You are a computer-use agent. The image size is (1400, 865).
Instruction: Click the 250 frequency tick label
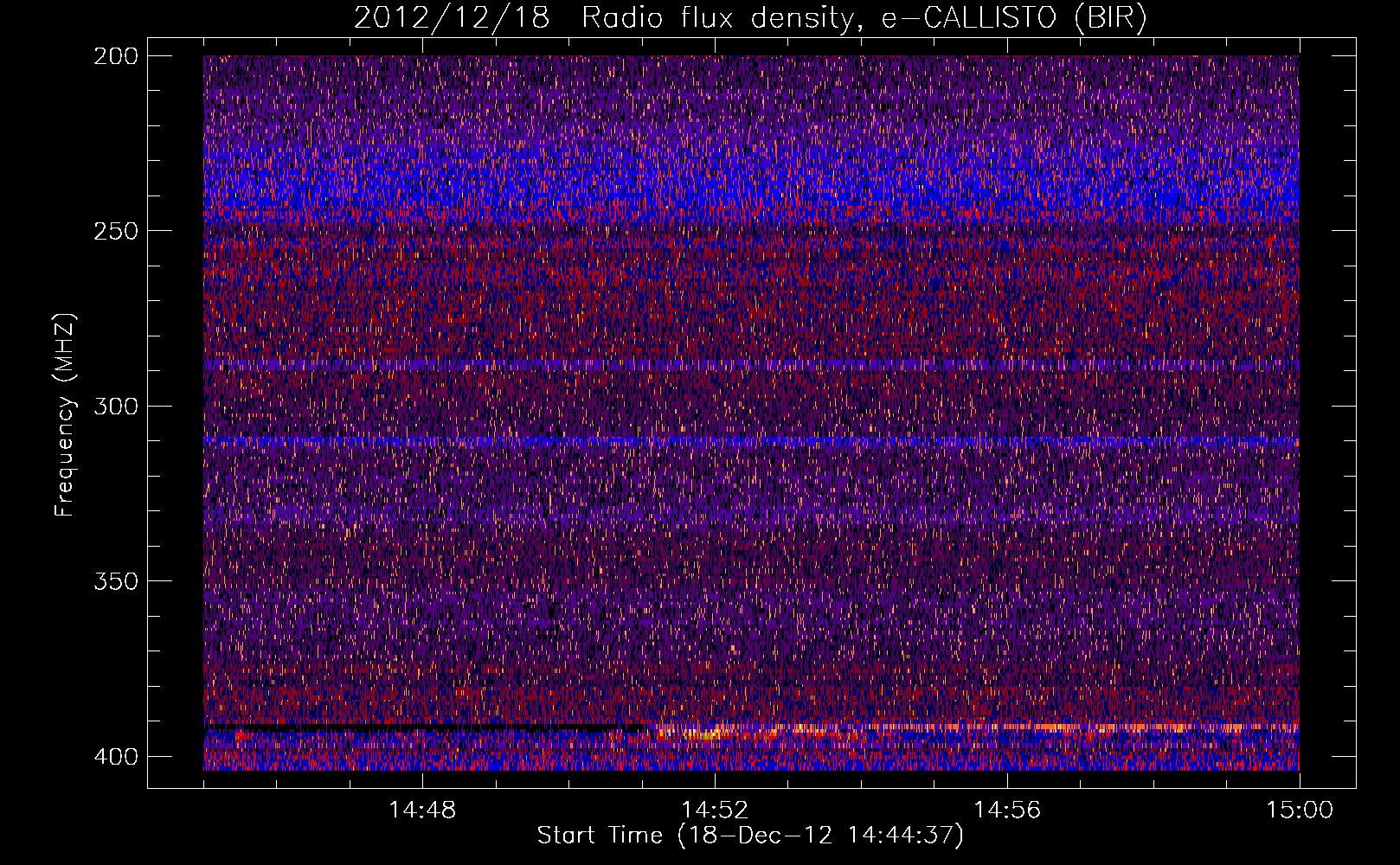click(115, 231)
